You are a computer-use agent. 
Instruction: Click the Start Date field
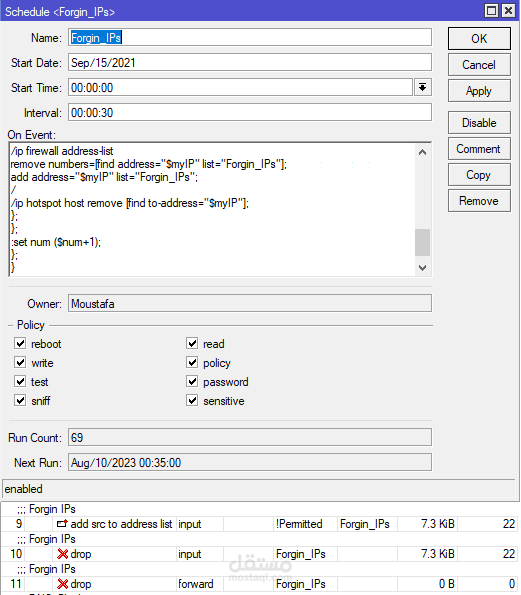[x=250, y=63]
